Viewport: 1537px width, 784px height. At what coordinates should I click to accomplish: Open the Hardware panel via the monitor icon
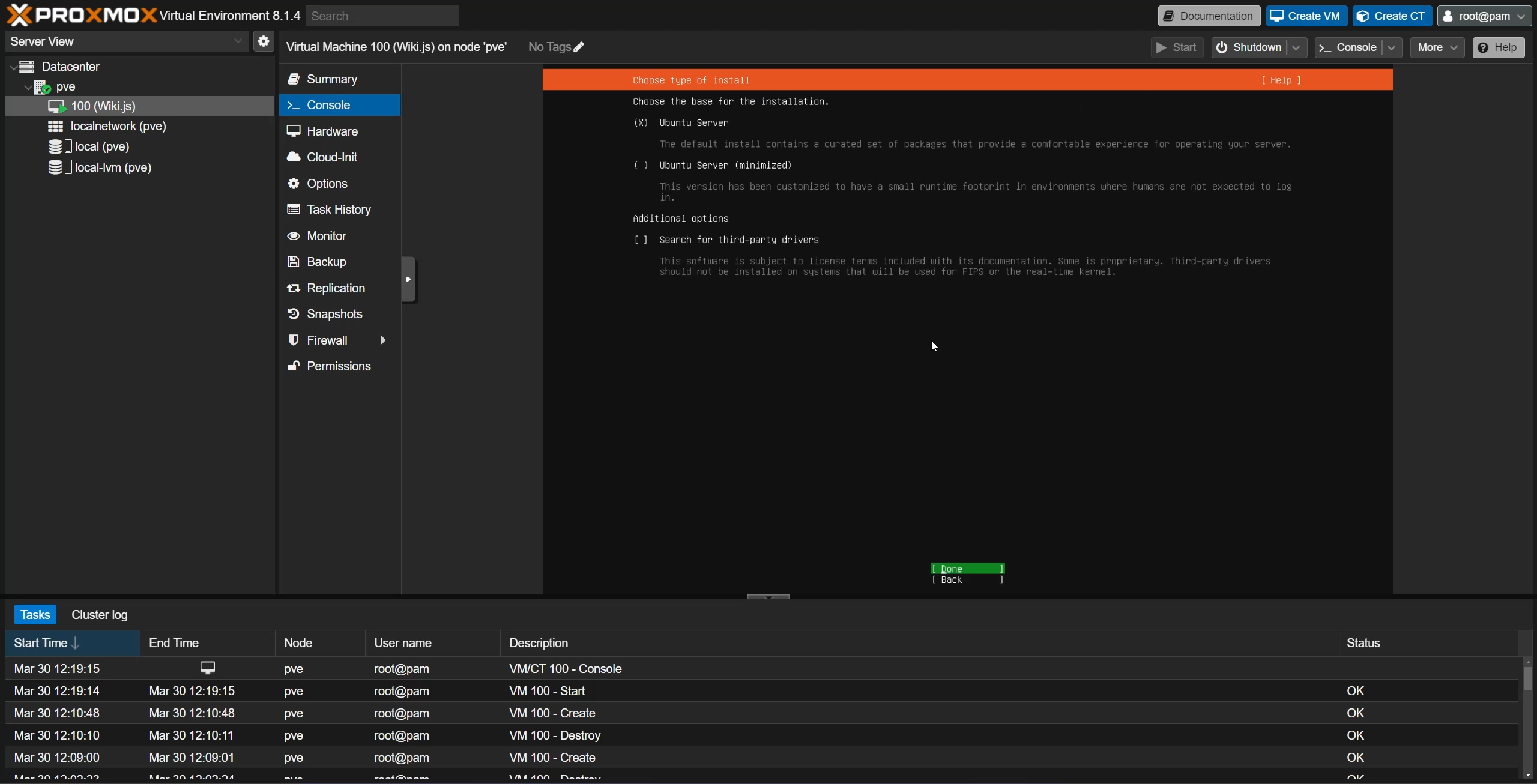[294, 131]
